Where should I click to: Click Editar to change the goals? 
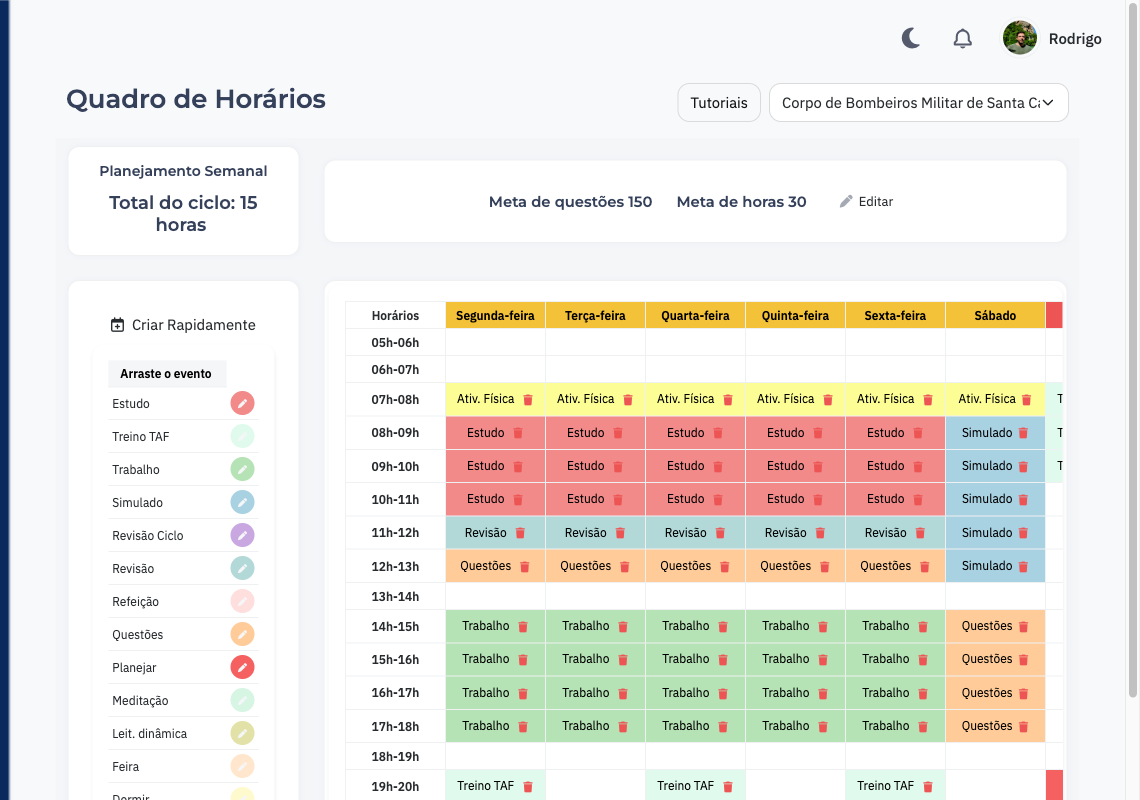coord(866,202)
